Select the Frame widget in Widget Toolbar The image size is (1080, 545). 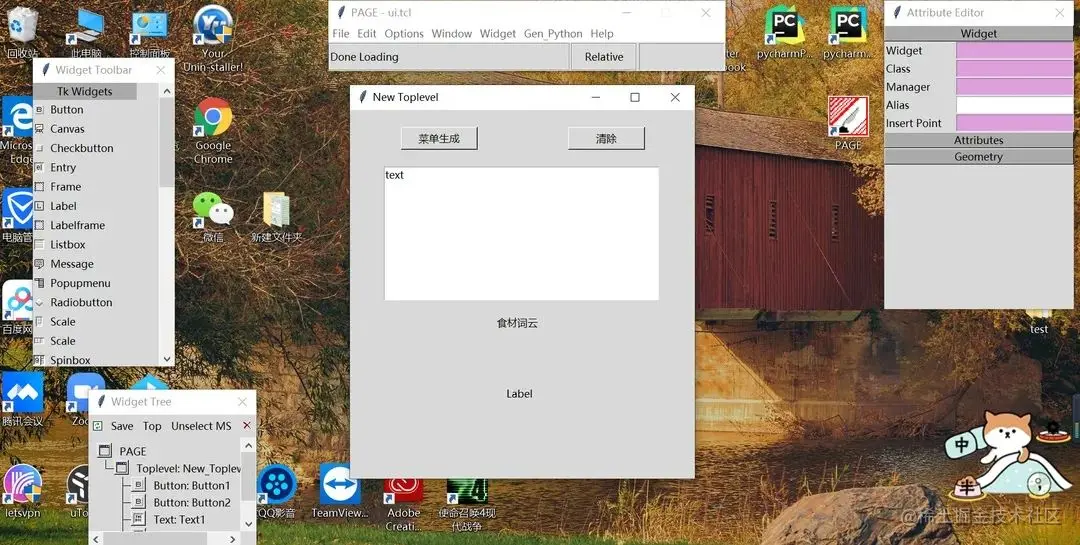pos(65,187)
